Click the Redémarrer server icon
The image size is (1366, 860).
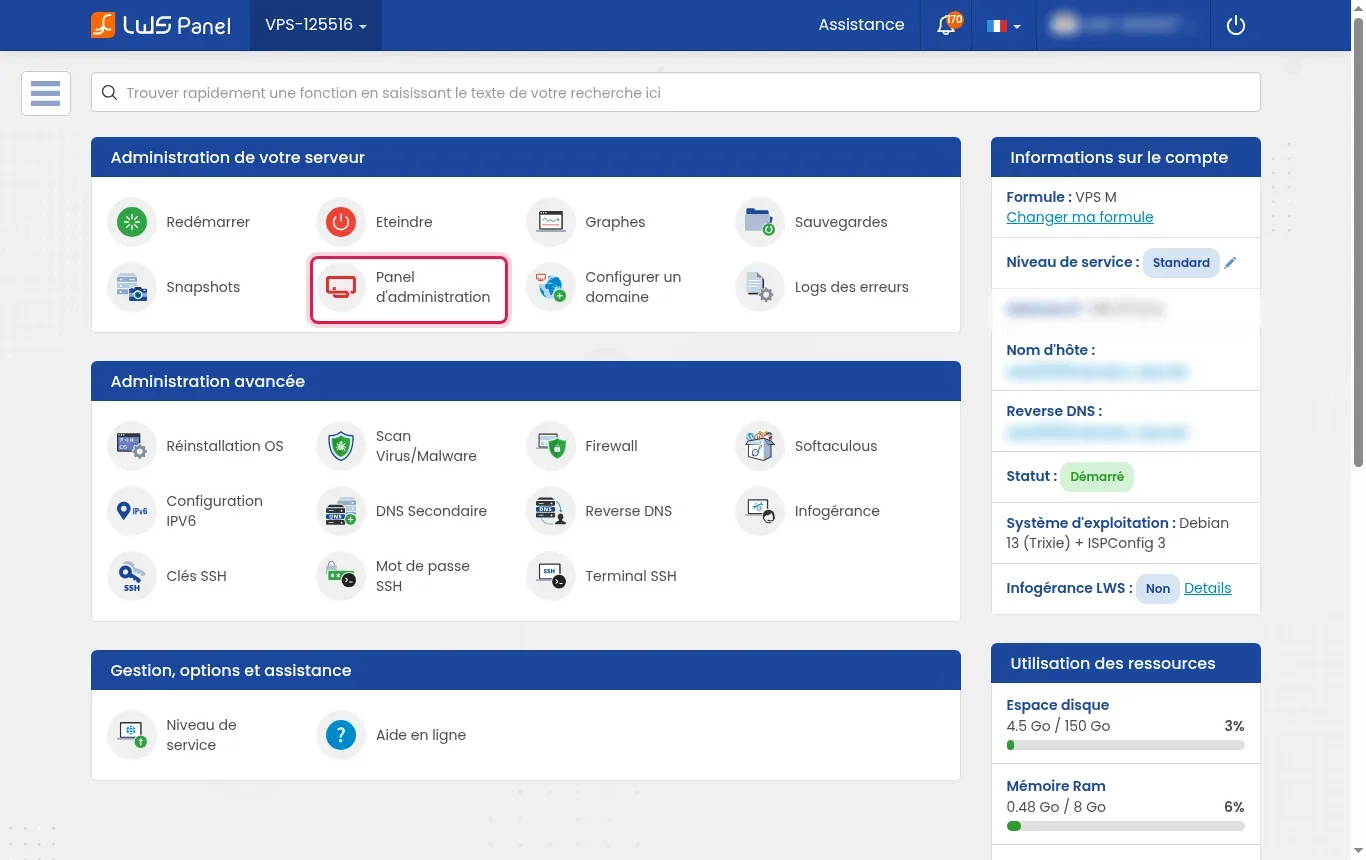click(132, 222)
